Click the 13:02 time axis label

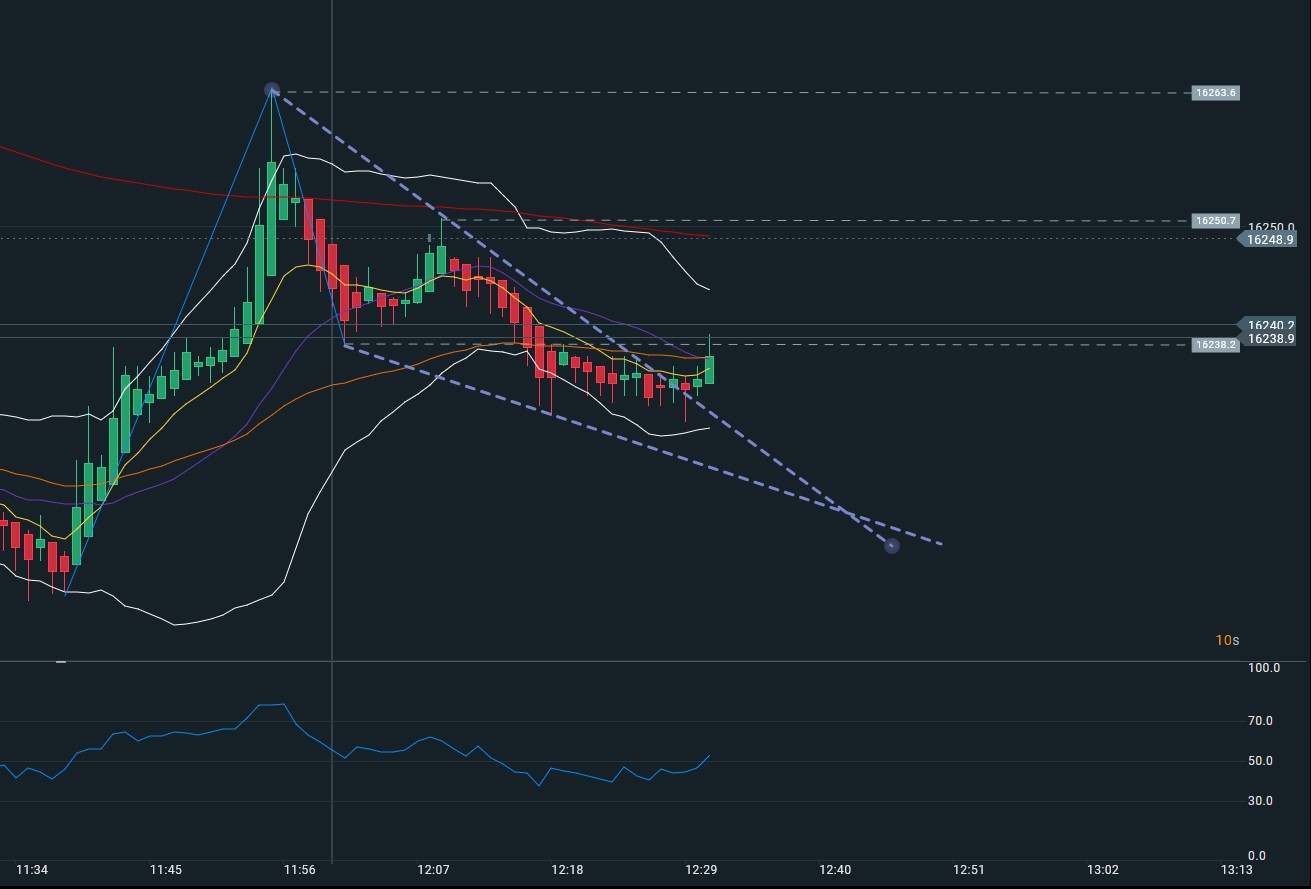1104,870
